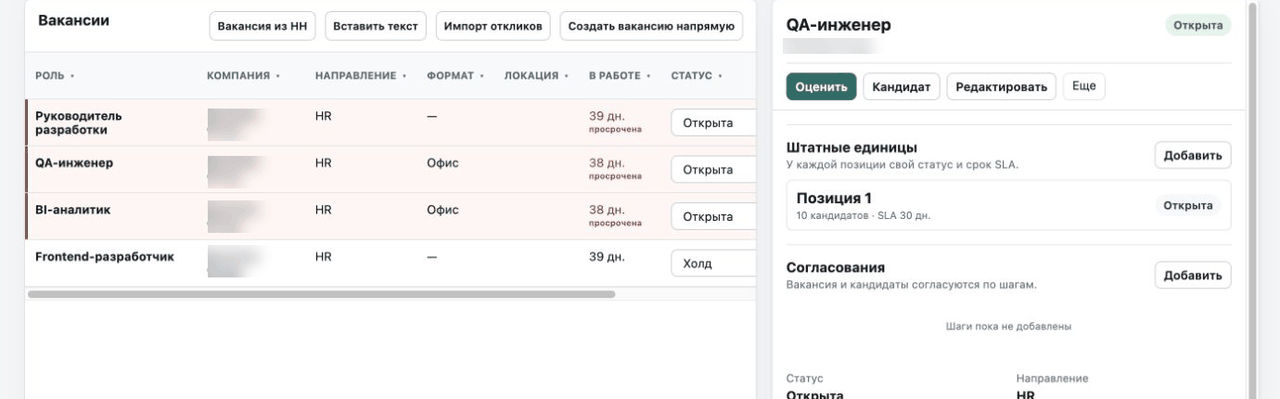Click the Открыта badge beside QA-инженер title

click(1198, 26)
